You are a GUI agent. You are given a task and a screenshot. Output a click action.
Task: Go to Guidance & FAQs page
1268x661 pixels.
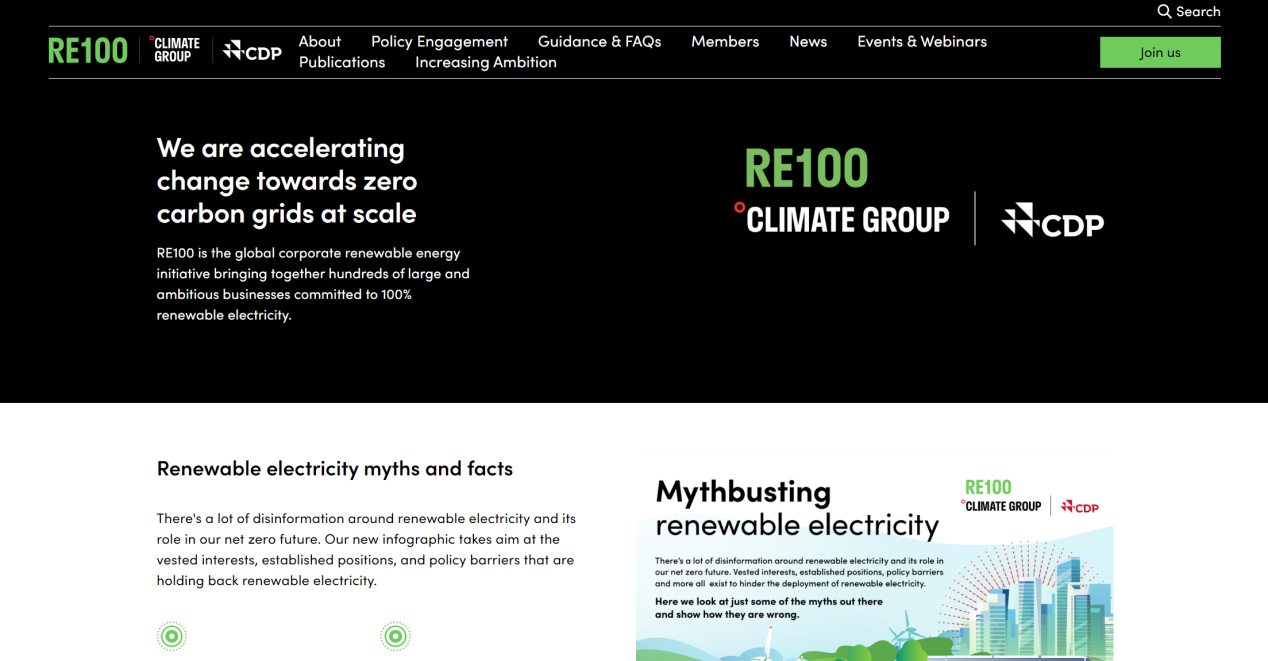tap(599, 41)
